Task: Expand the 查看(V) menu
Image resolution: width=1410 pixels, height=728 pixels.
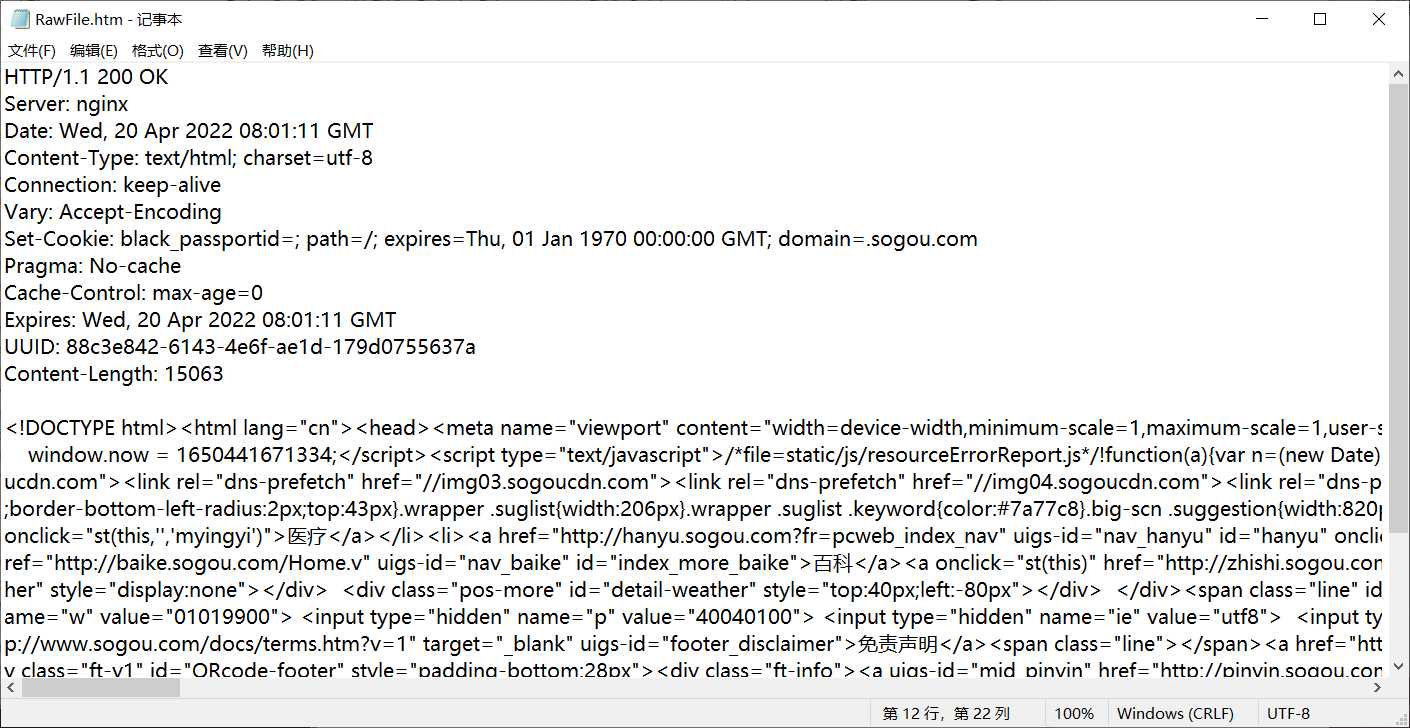Action: (222, 51)
